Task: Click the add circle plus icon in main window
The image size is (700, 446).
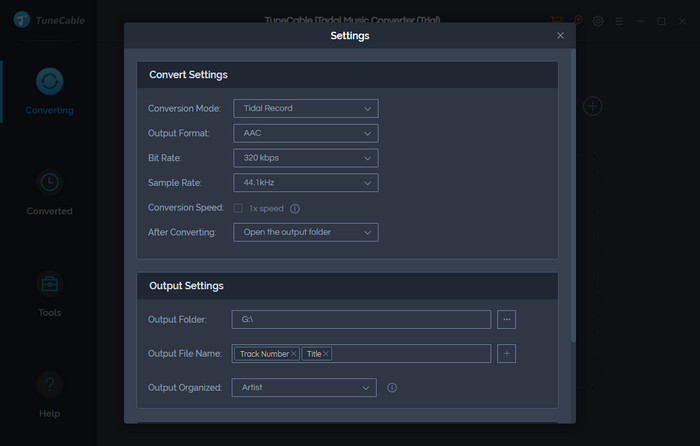Action: pos(593,106)
